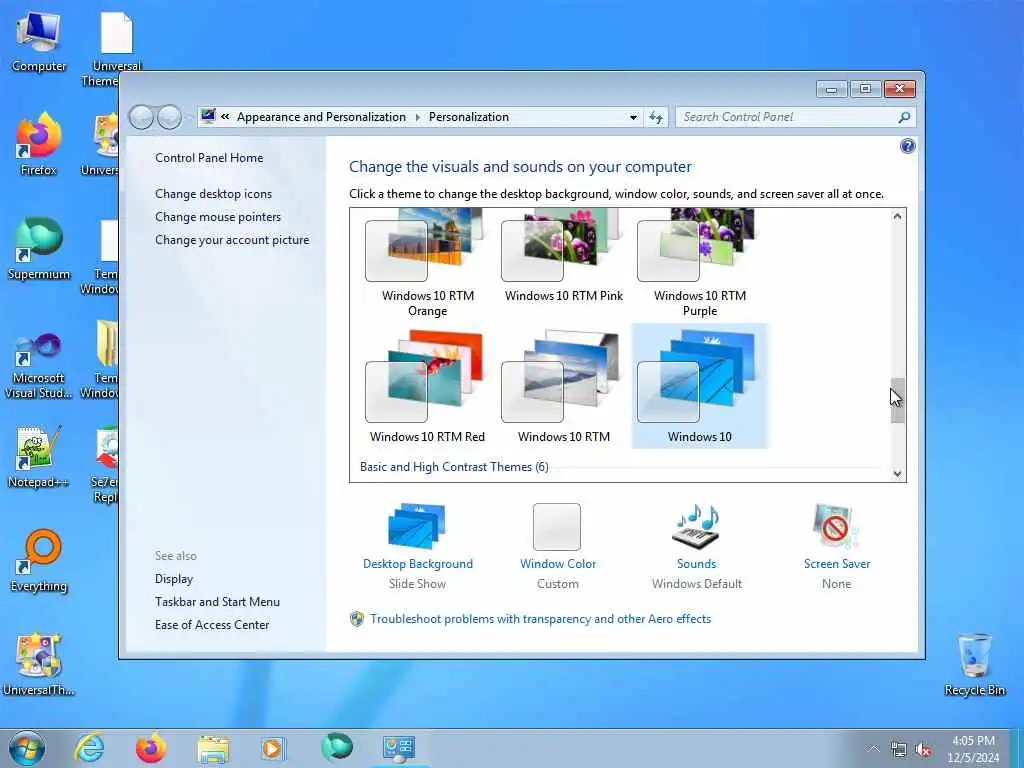
Task: Click the search magnifier icon
Action: [x=904, y=117]
